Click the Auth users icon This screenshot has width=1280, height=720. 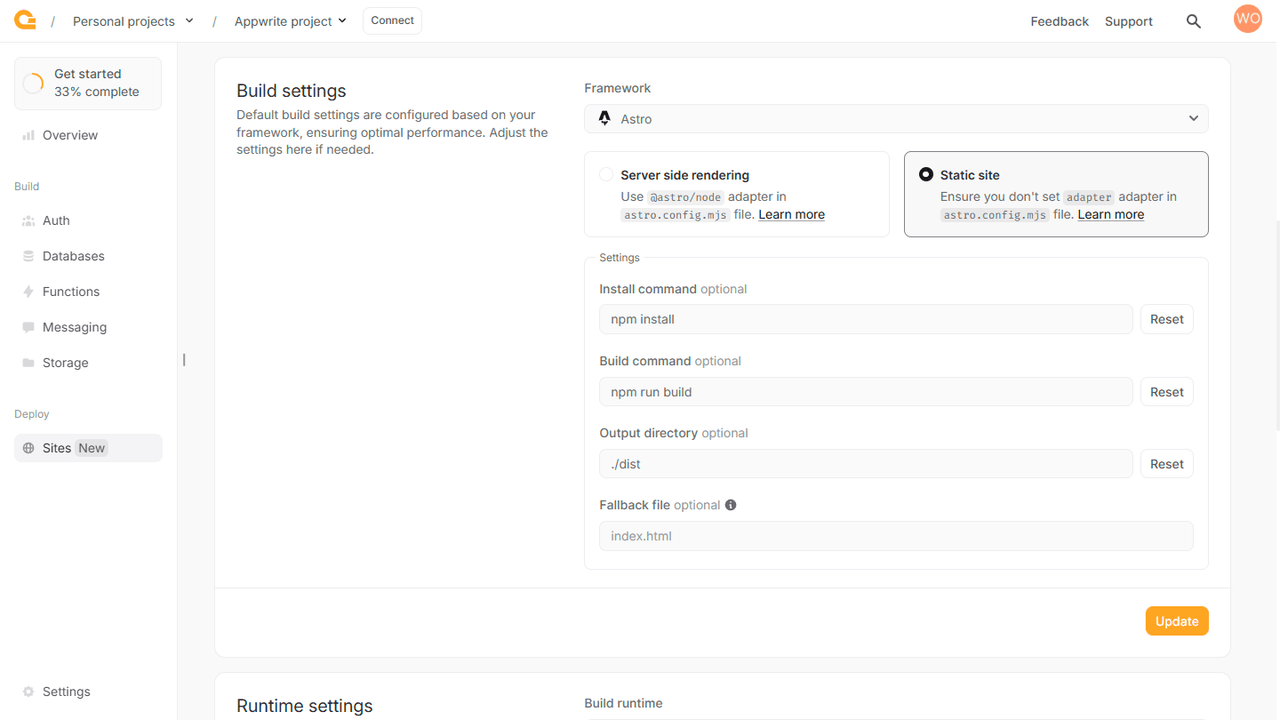tap(28, 221)
